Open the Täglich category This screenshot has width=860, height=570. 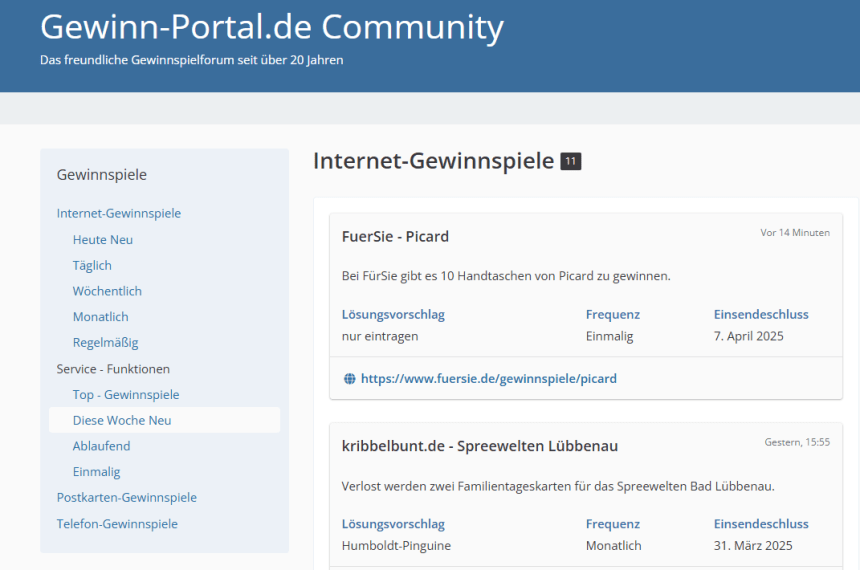pyautogui.click(x=92, y=266)
